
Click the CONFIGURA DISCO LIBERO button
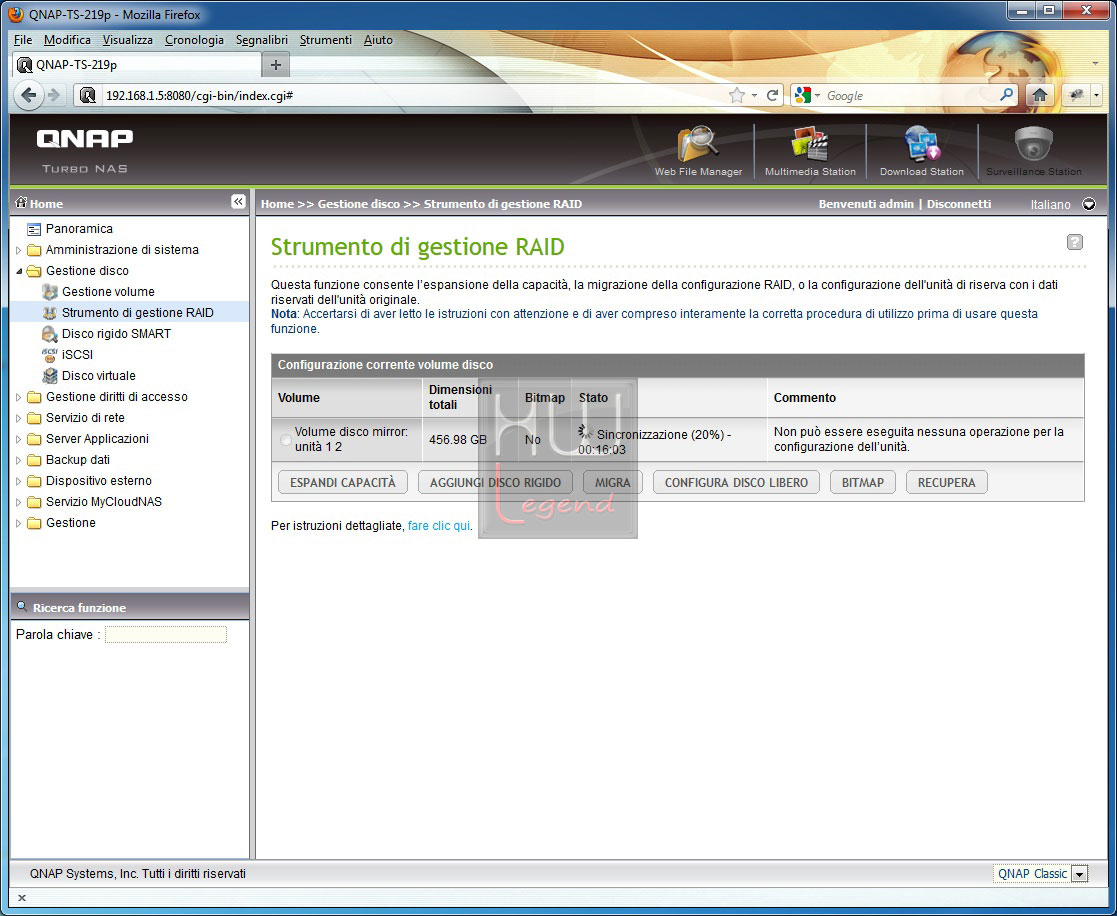tap(736, 482)
